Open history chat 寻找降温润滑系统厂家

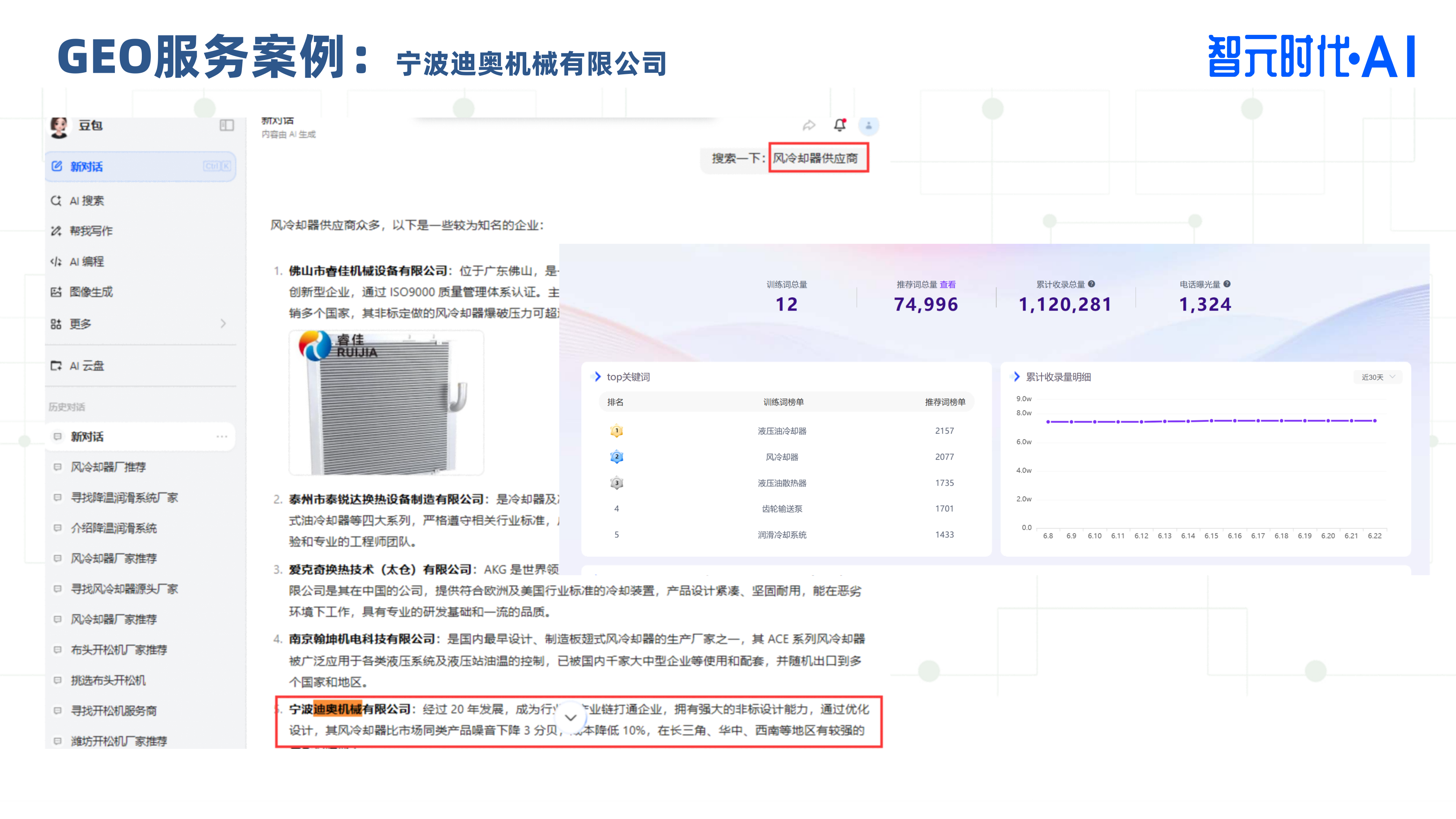pyautogui.click(x=124, y=497)
